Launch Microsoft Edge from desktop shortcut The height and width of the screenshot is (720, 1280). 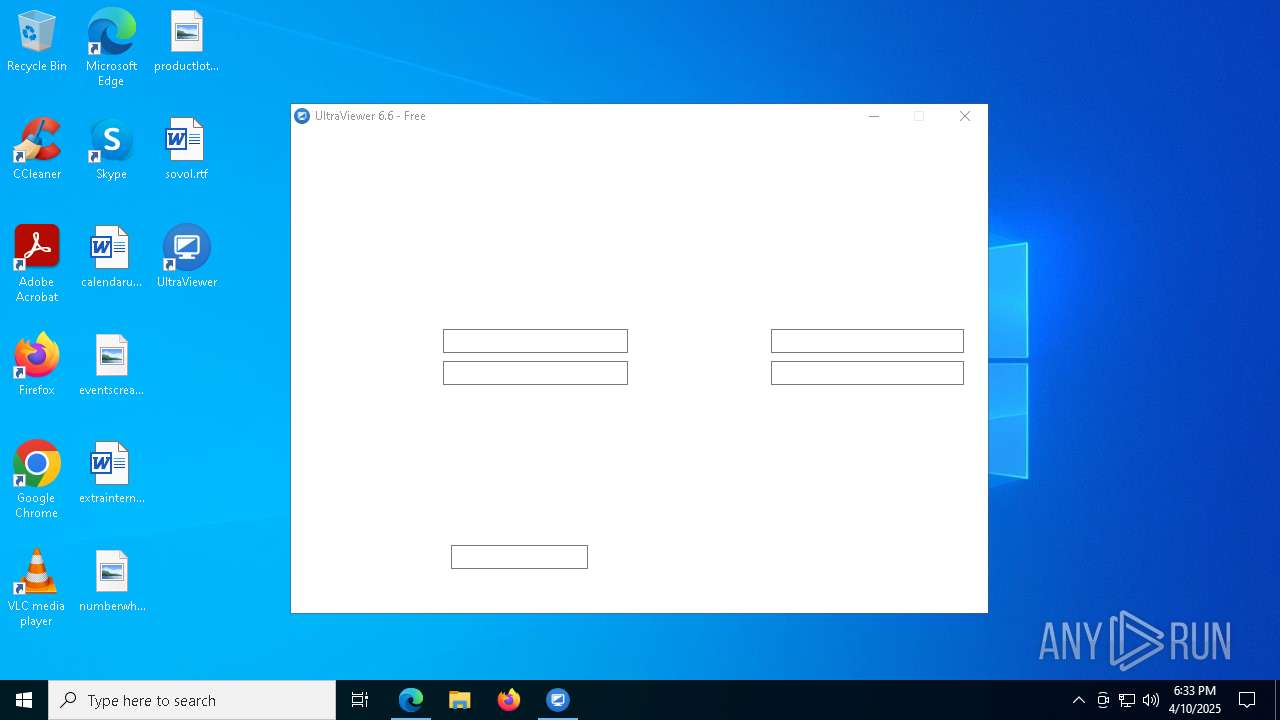(111, 47)
